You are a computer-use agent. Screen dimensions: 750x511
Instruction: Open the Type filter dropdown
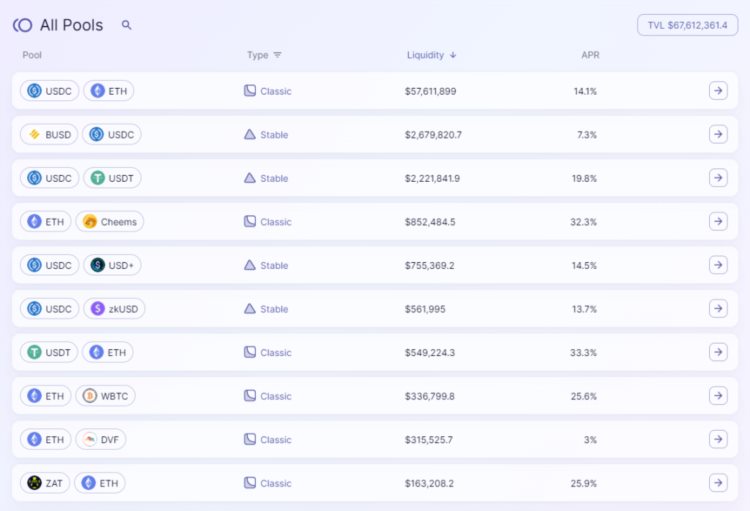(x=264, y=55)
